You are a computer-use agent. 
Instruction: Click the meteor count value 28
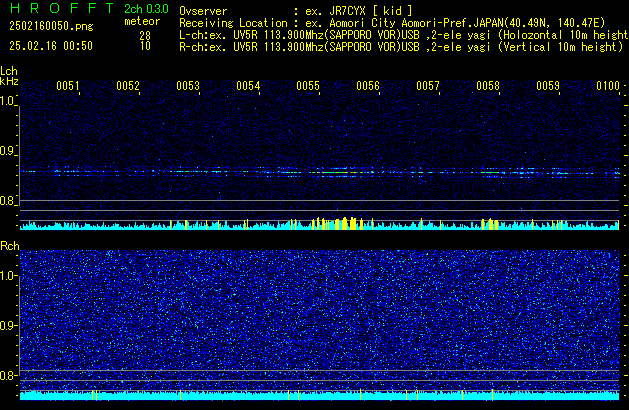click(145, 36)
